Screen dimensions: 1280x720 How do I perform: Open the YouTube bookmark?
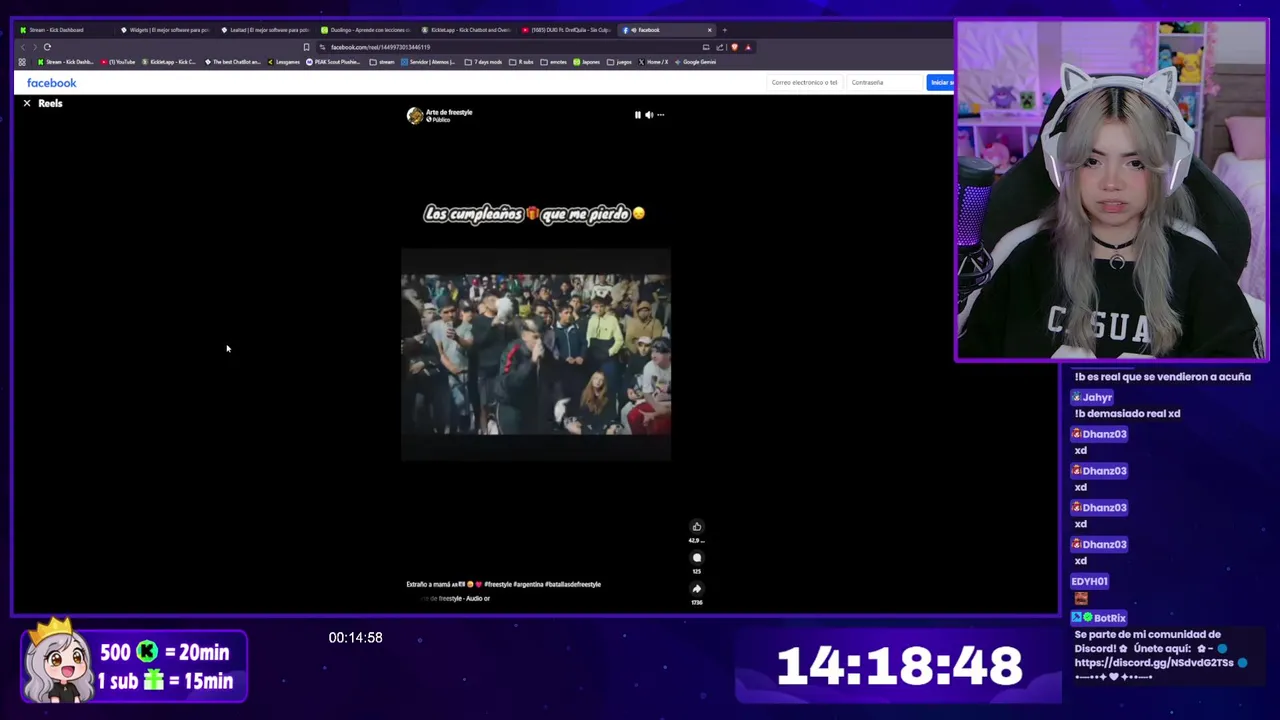pyautogui.click(x=118, y=62)
